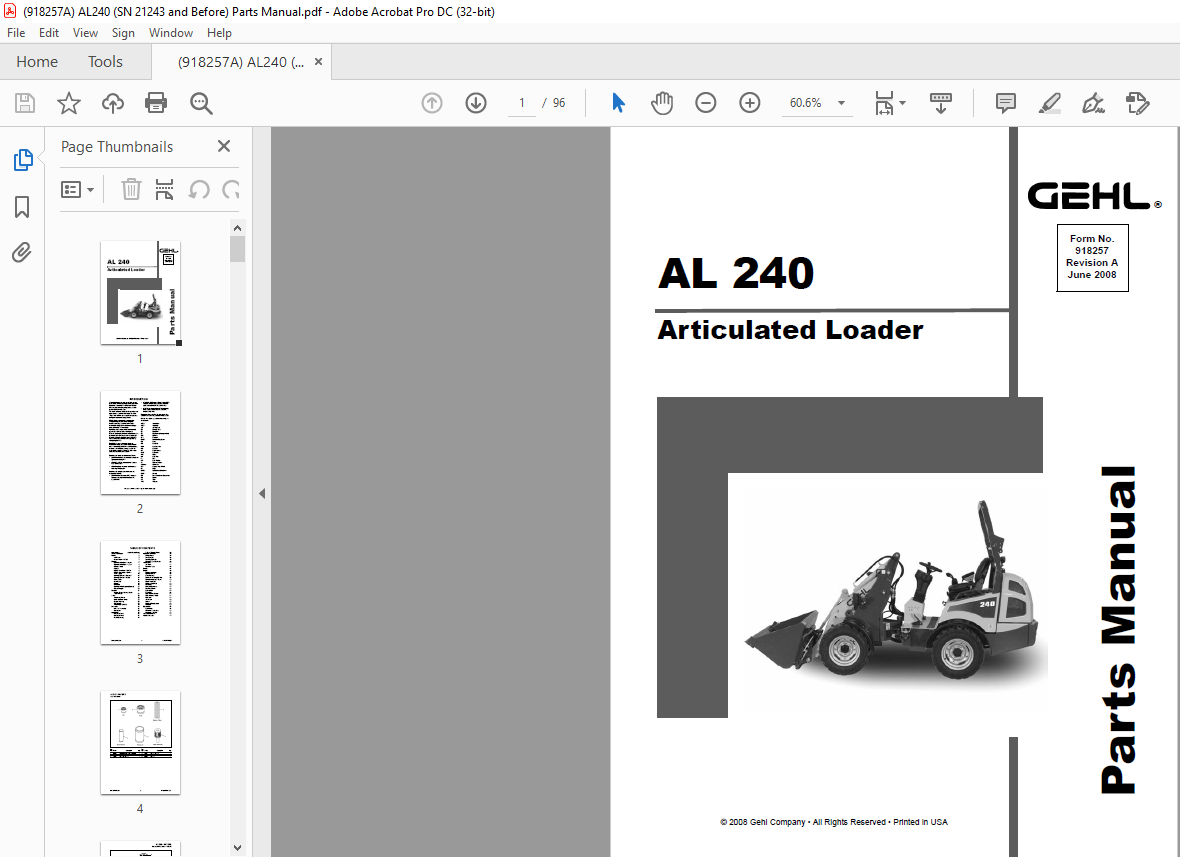Click the Share or stamp file icon

pos(1137,103)
